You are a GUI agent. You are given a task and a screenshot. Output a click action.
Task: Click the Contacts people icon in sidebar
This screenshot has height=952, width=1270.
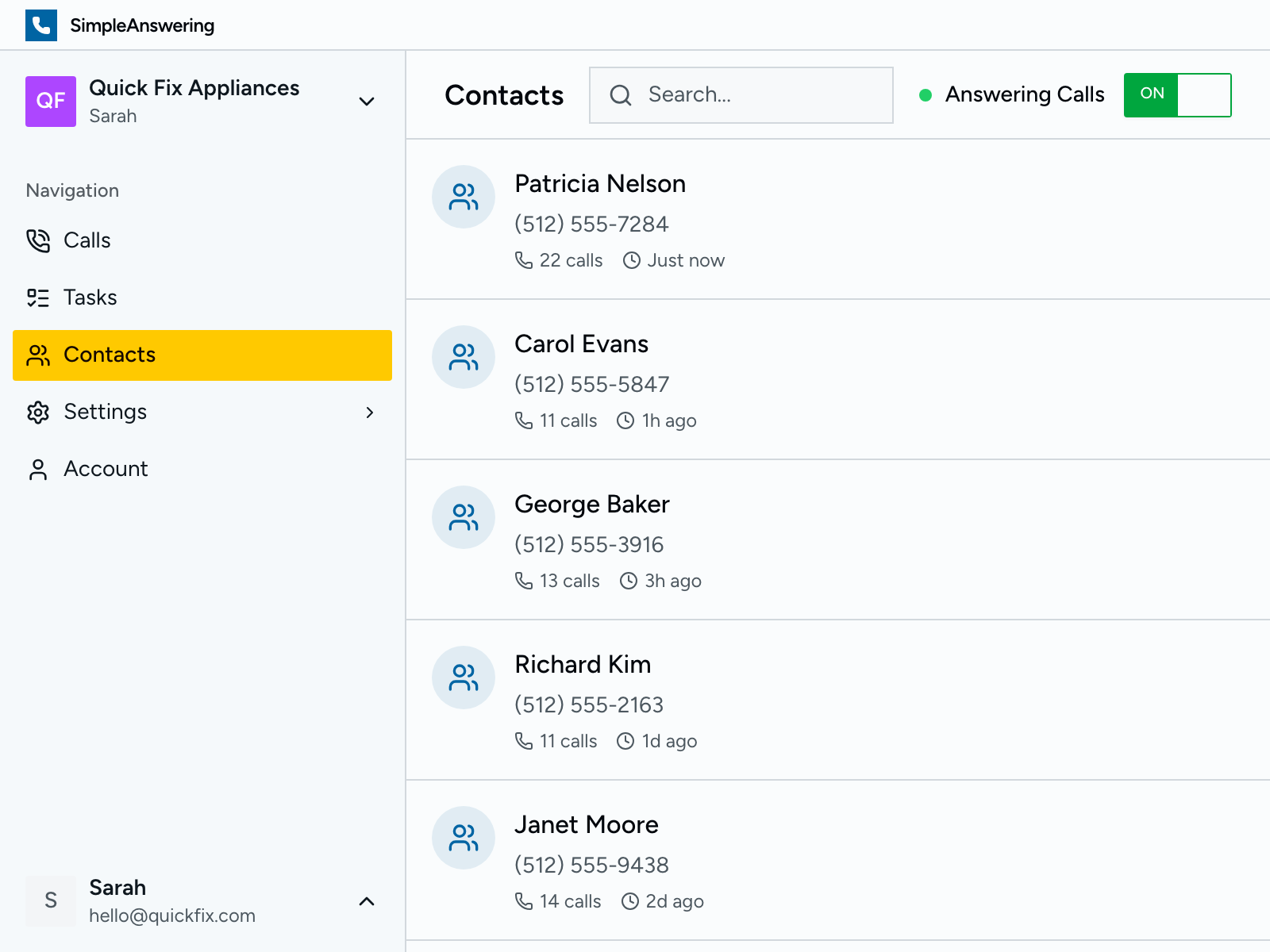[x=38, y=355]
